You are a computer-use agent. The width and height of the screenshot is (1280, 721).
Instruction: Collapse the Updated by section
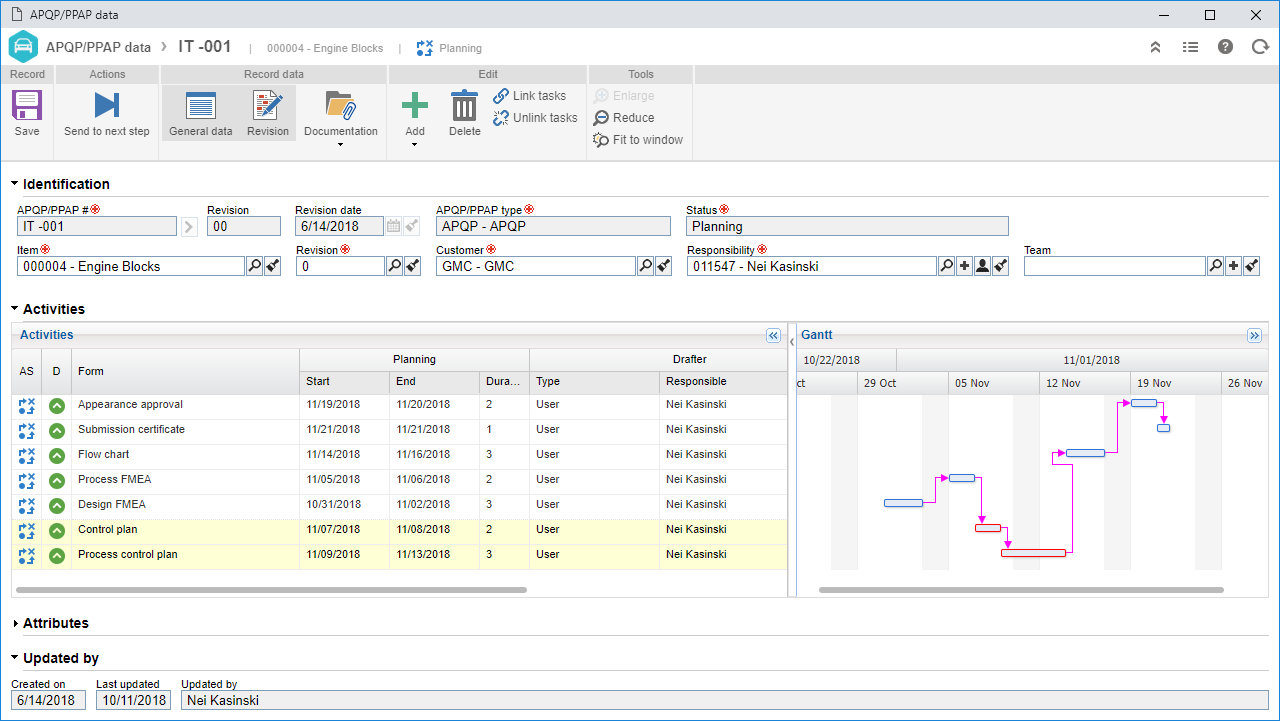[x=15, y=658]
